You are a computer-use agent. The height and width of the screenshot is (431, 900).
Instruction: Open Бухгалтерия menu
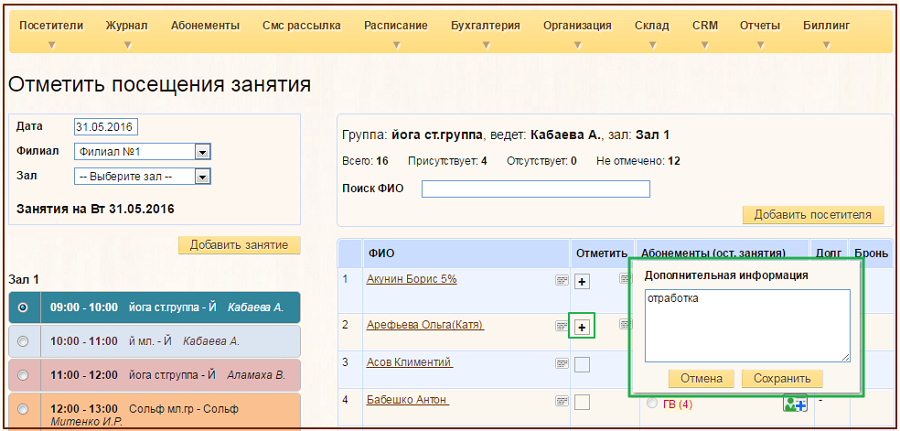point(486,25)
